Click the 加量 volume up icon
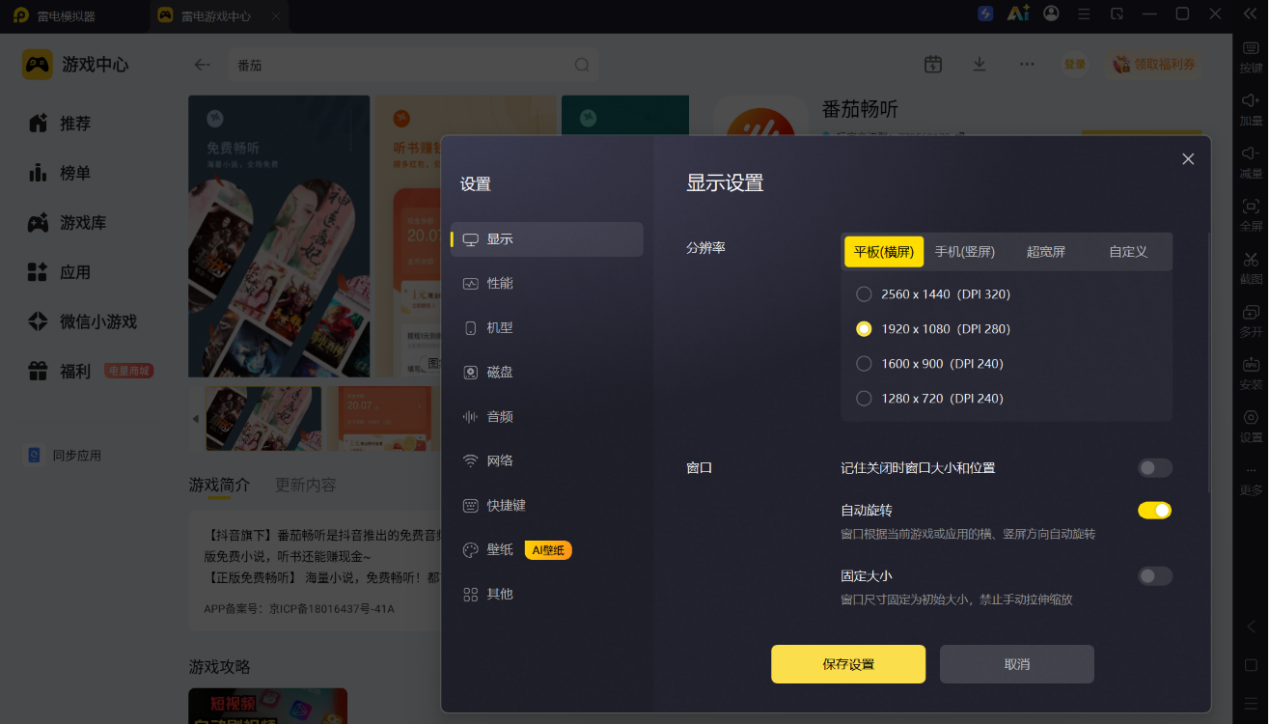Screen dimensions: 1269x724 point(1251,109)
